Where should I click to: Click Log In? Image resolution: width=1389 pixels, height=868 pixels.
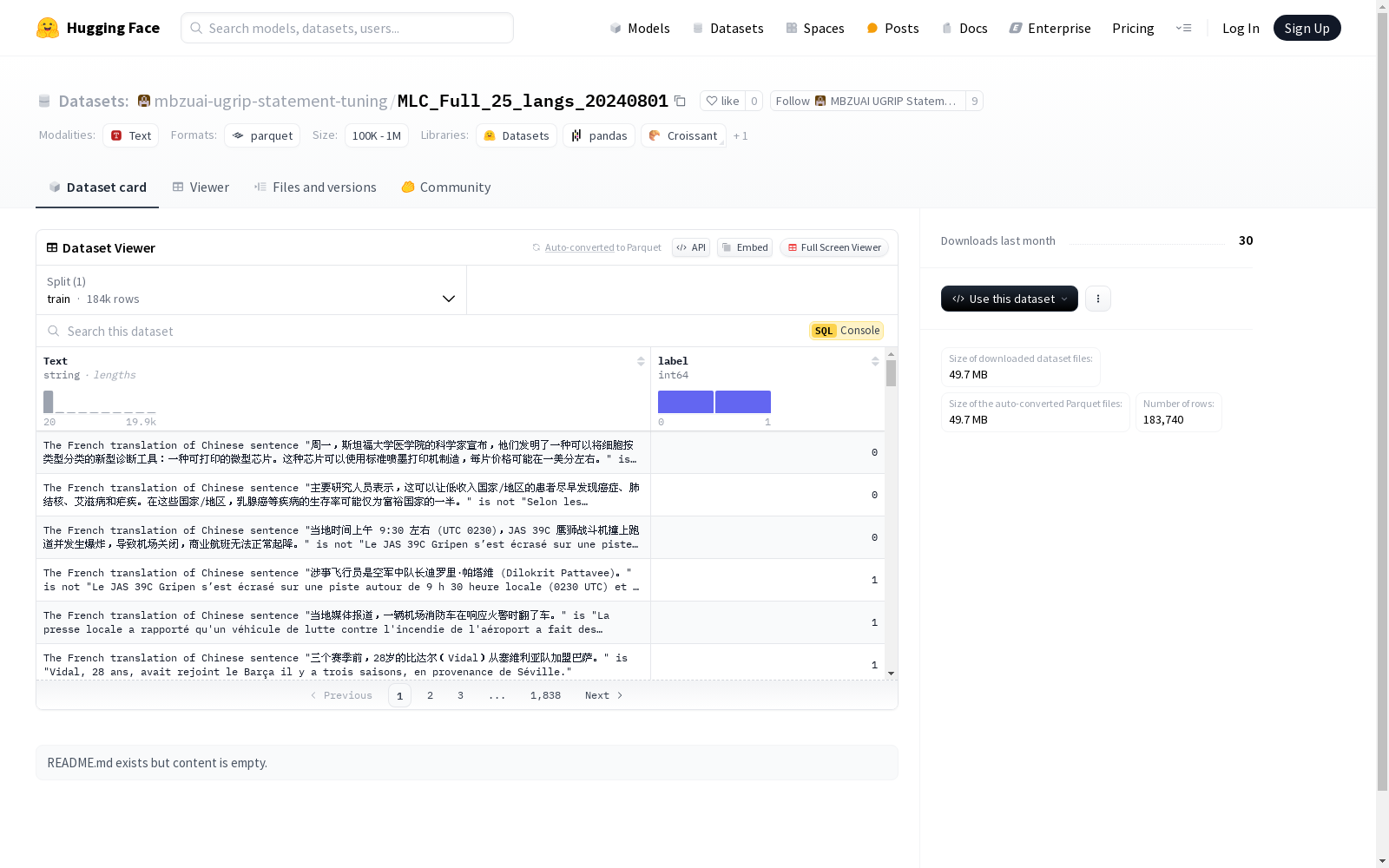pyautogui.click(x=1241, y=28)
